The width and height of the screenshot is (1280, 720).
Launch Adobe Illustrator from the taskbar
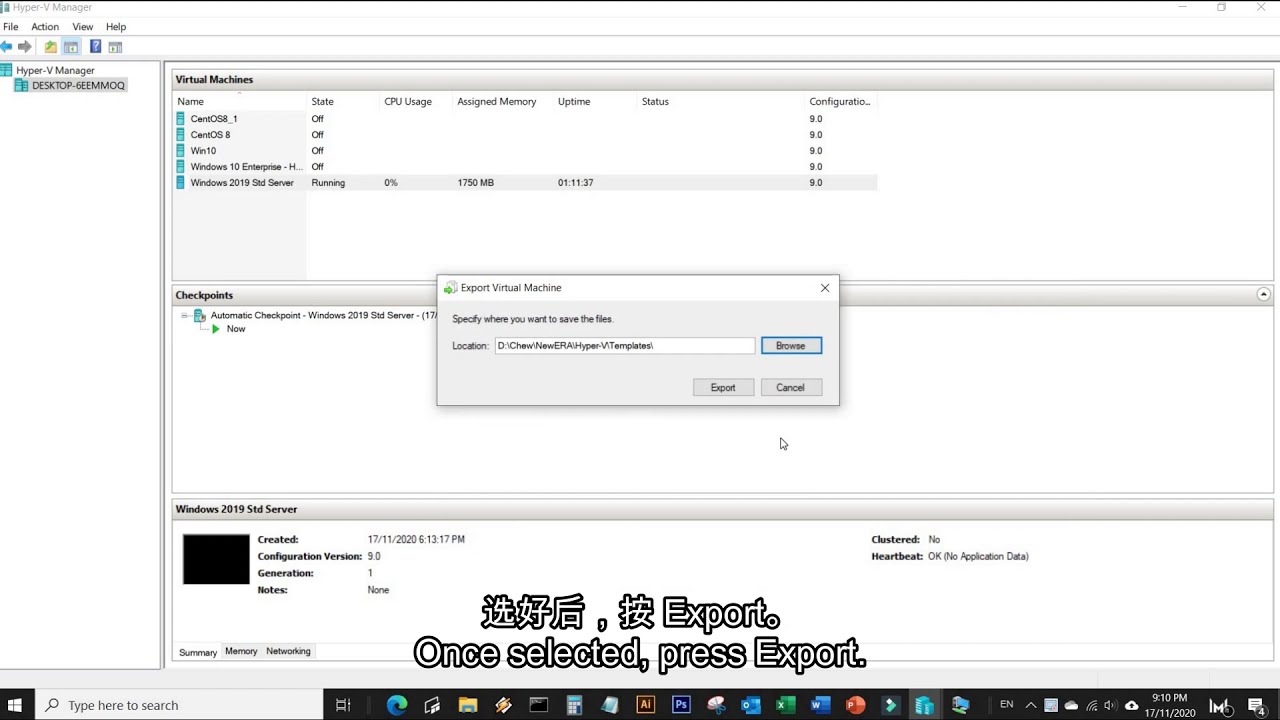[645, 705]
